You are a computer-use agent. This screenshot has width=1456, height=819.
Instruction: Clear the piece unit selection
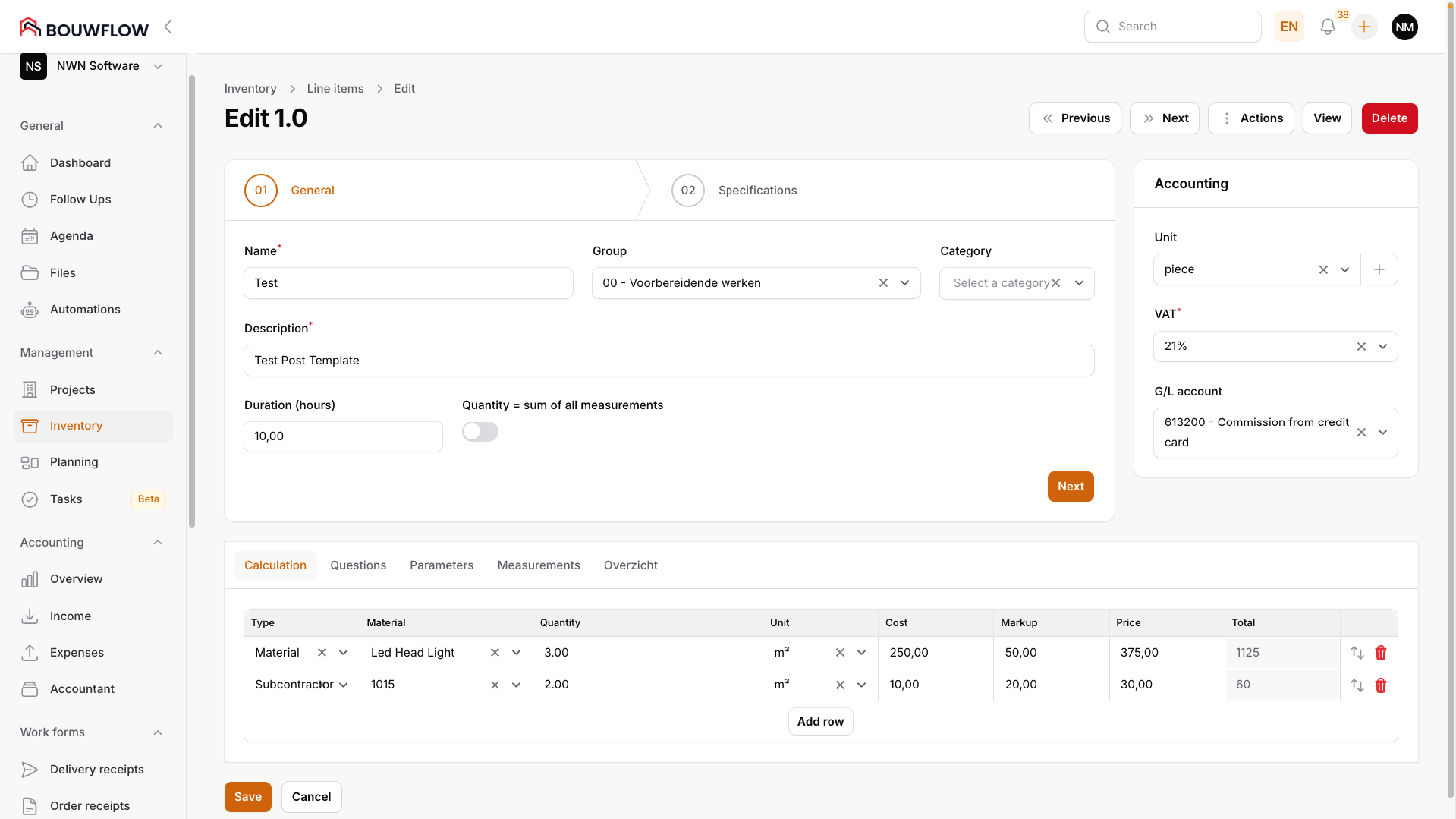click(x=1323, y=269)
